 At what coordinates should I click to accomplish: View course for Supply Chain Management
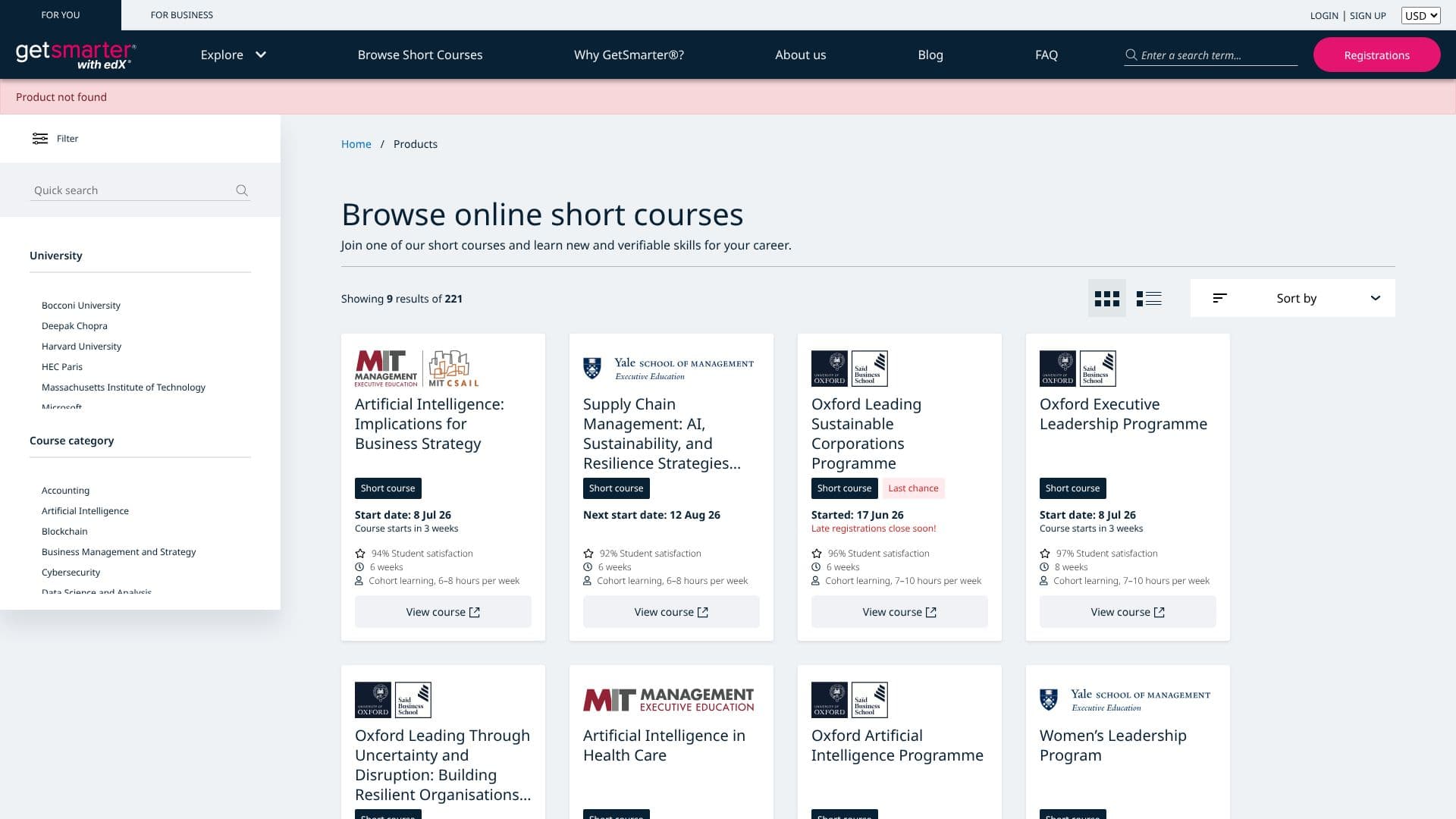click(x=671, y=612)
